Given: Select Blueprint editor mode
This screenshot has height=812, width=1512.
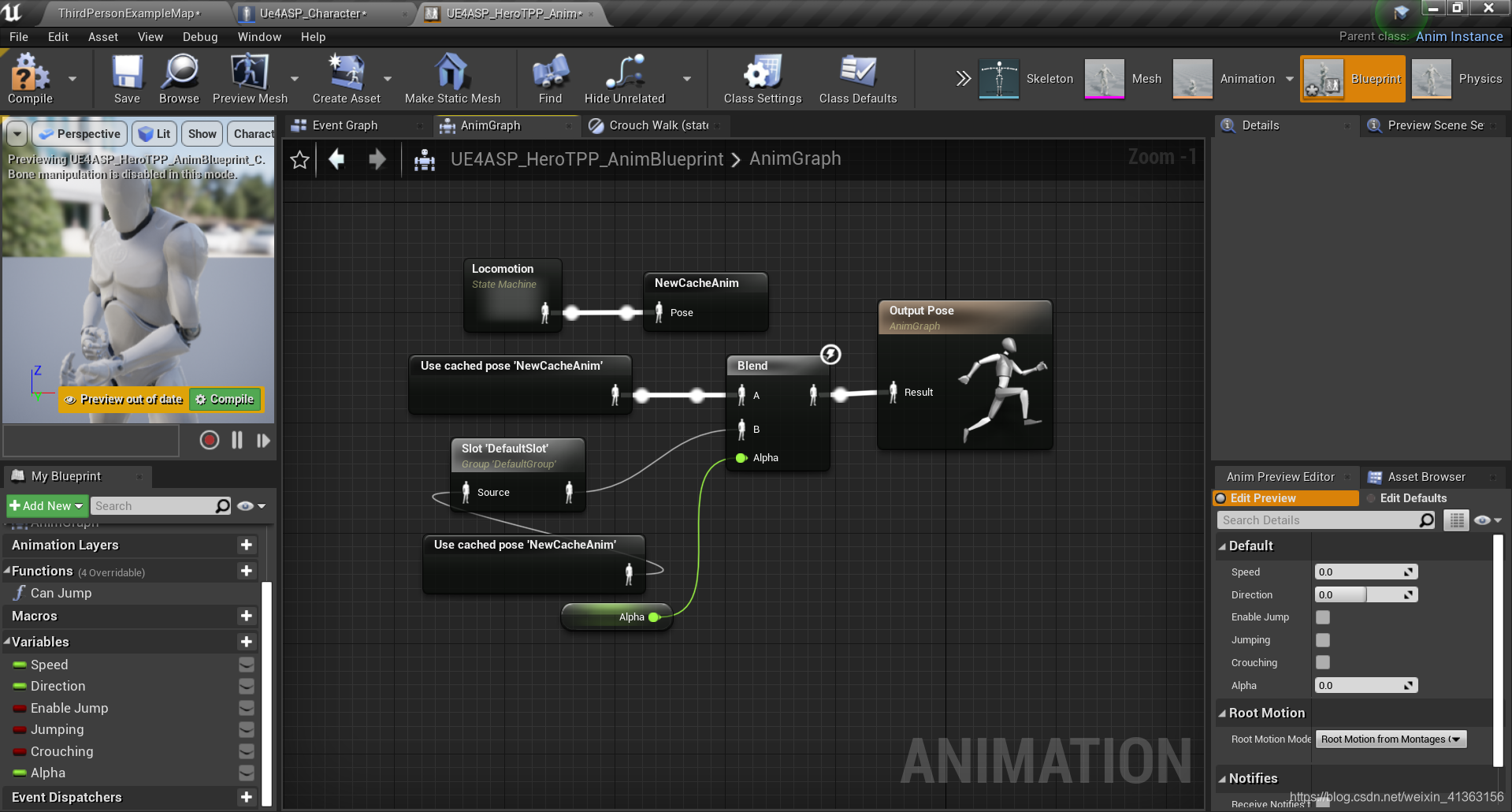Looking at the screenshot, I should (x=1353, y=79).
